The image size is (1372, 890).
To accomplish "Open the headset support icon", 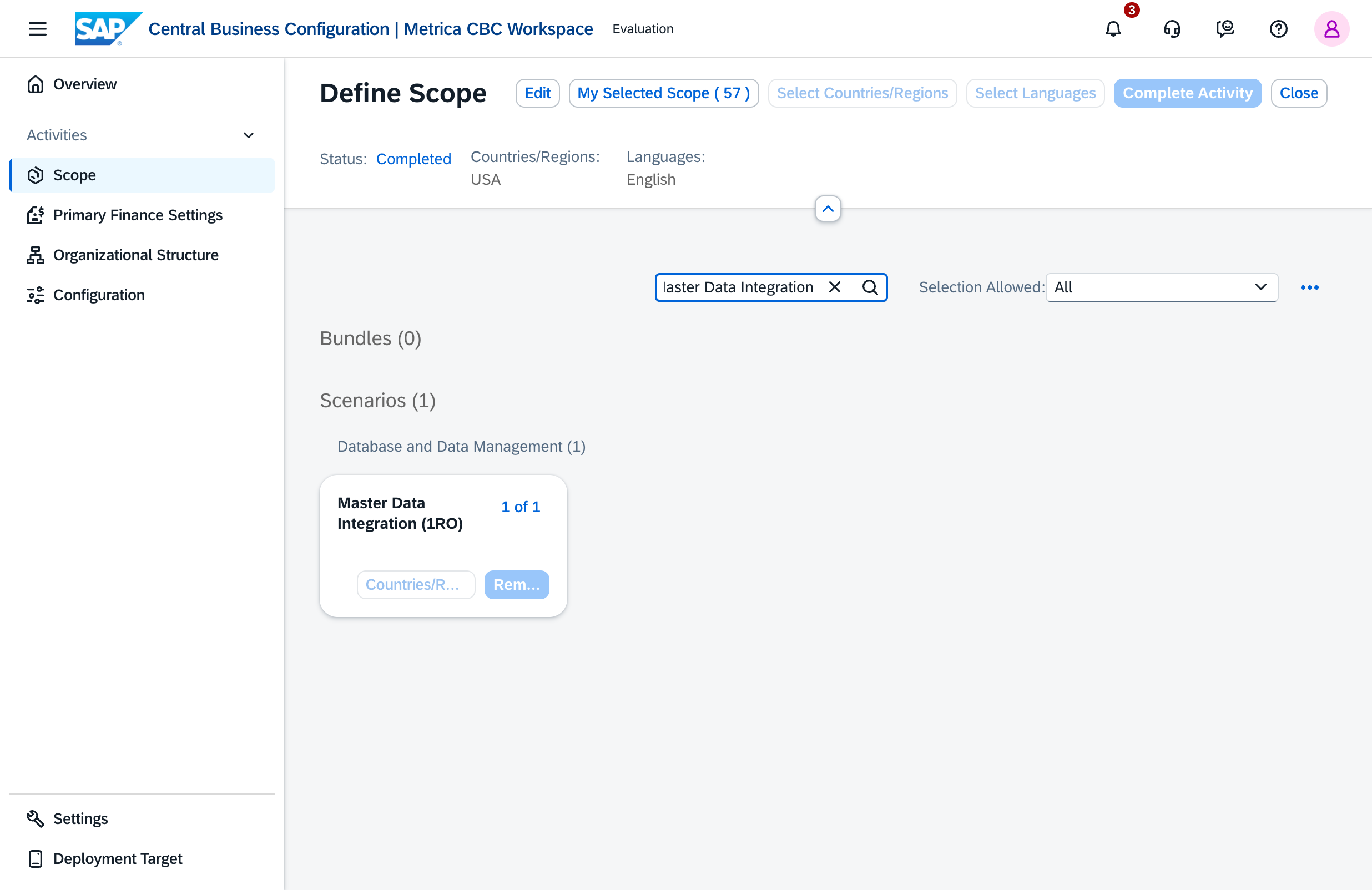I will click(1172, 29).
